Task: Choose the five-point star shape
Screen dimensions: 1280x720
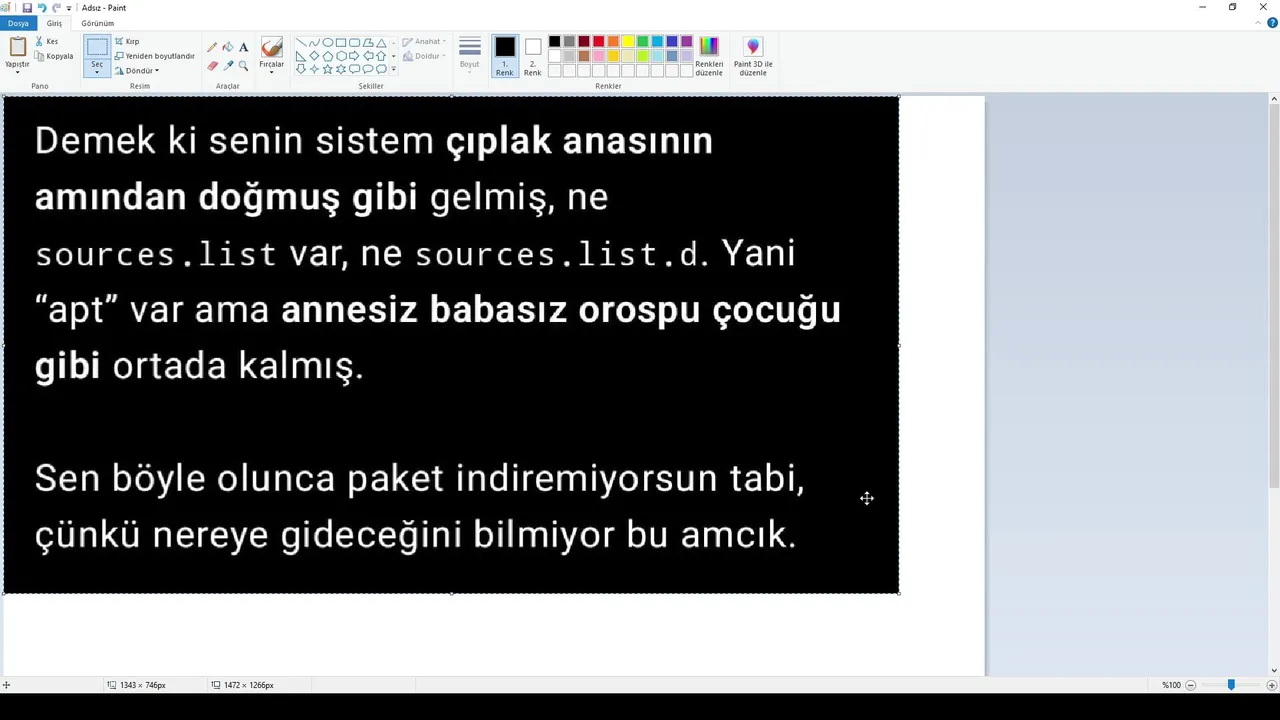Action: [x=327, y=69]
